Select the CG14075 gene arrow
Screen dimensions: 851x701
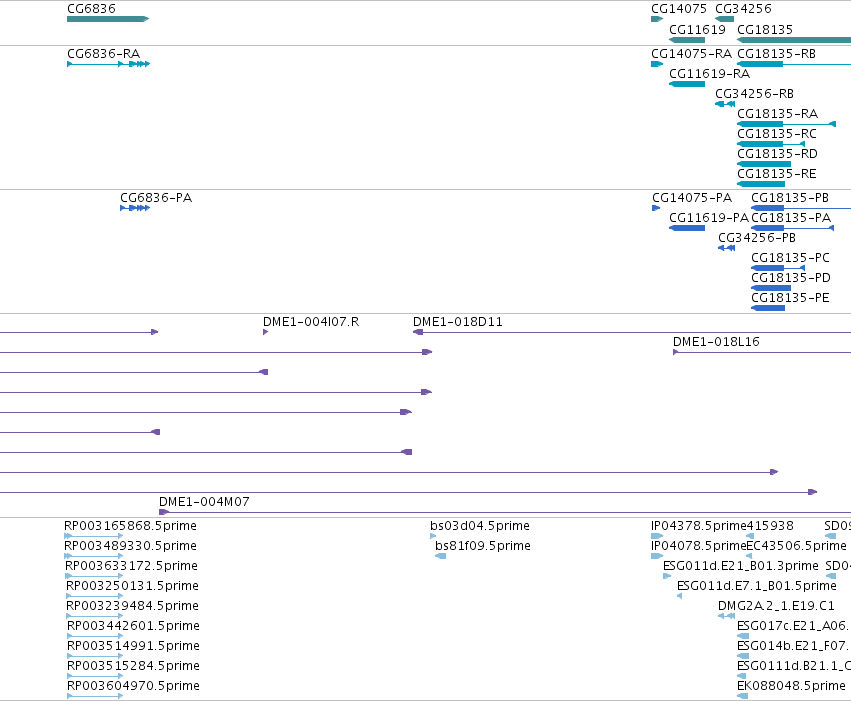point(657,19)
